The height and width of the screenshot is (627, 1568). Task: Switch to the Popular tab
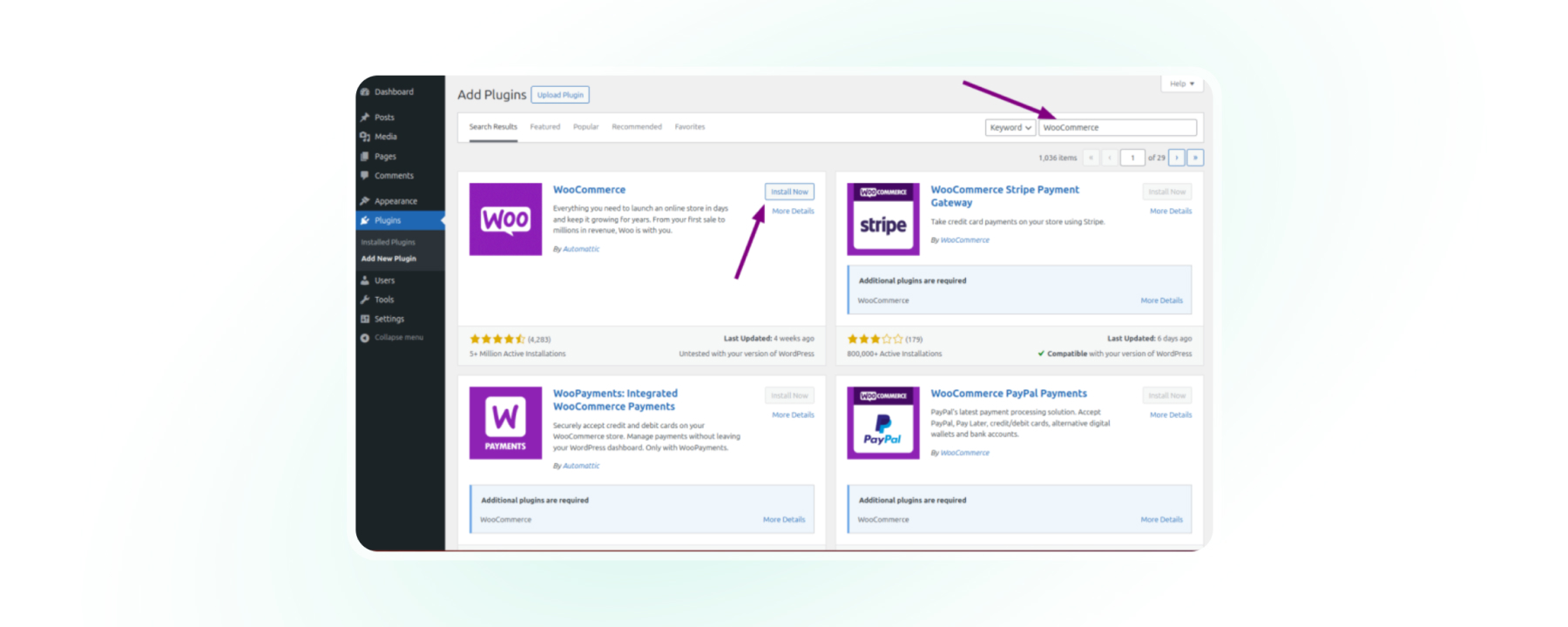point(585,127)
